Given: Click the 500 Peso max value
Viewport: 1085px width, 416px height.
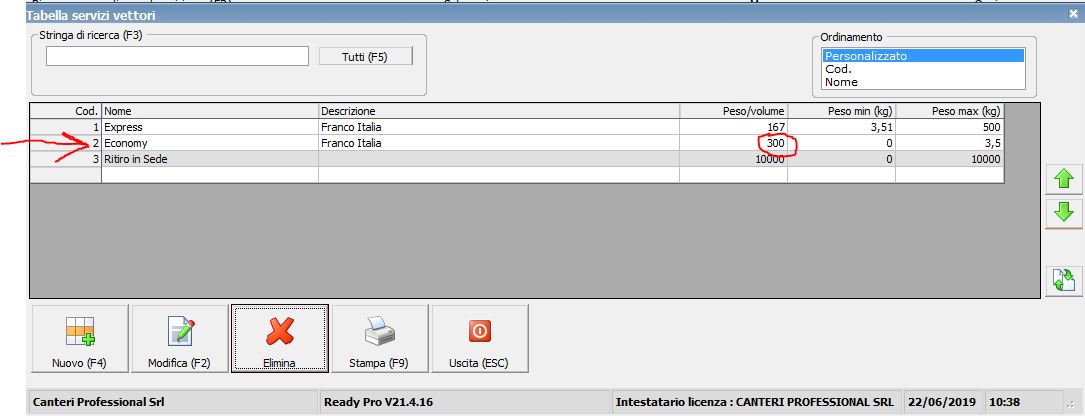Looking at the screenshot, I should tap(949, 127).
